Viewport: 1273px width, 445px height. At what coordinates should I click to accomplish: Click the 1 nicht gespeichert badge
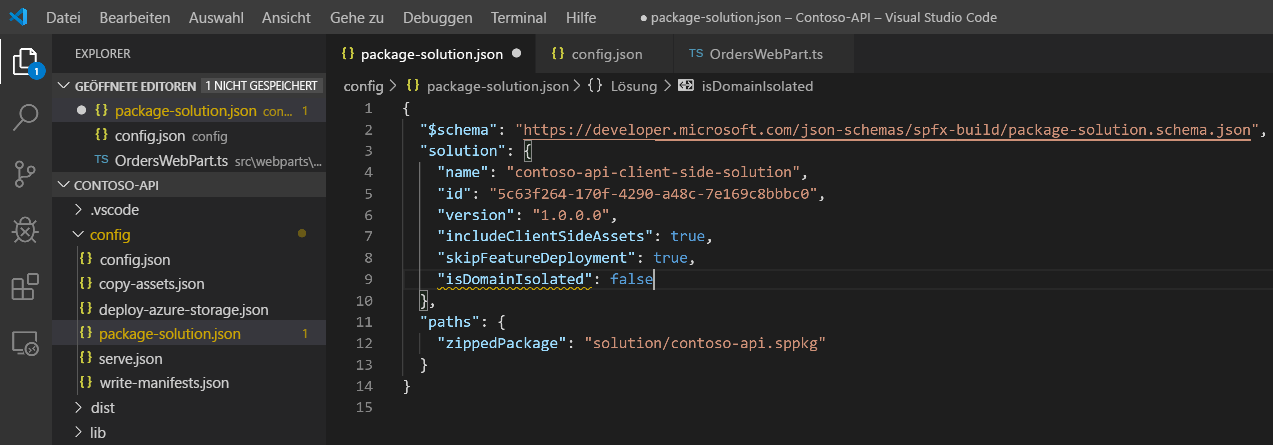coord(261,86)
